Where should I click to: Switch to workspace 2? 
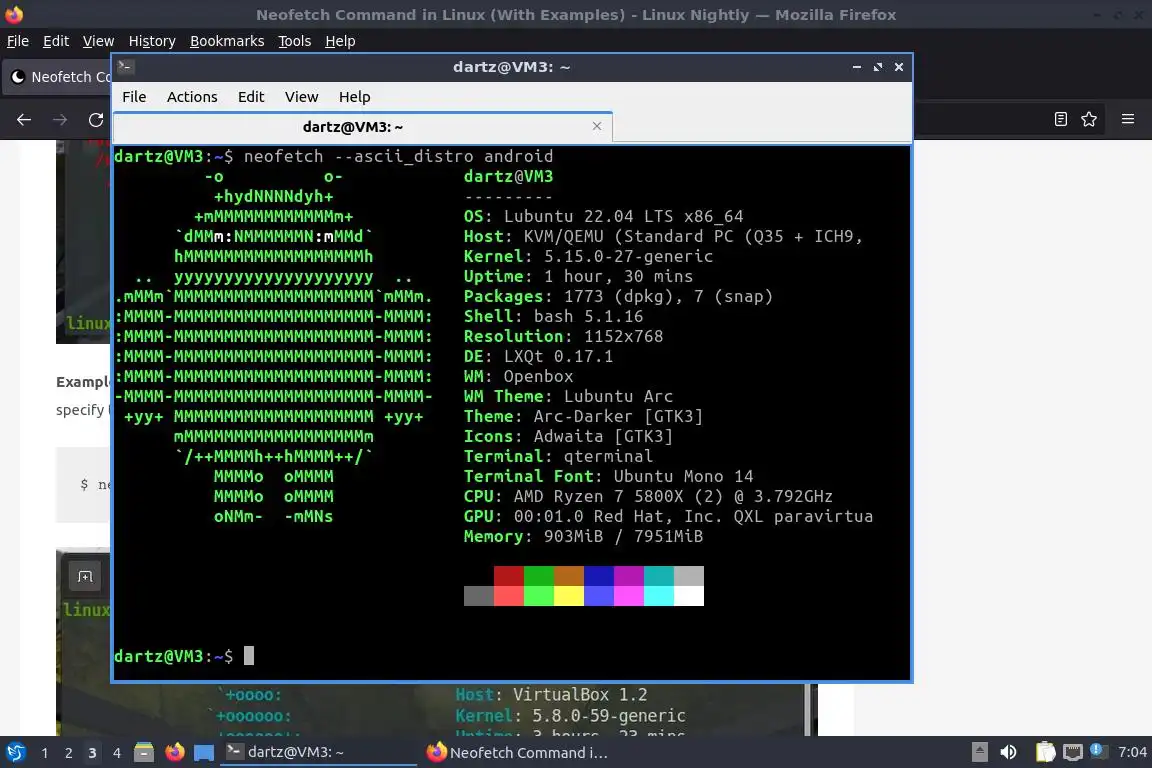tap(68, 753)
